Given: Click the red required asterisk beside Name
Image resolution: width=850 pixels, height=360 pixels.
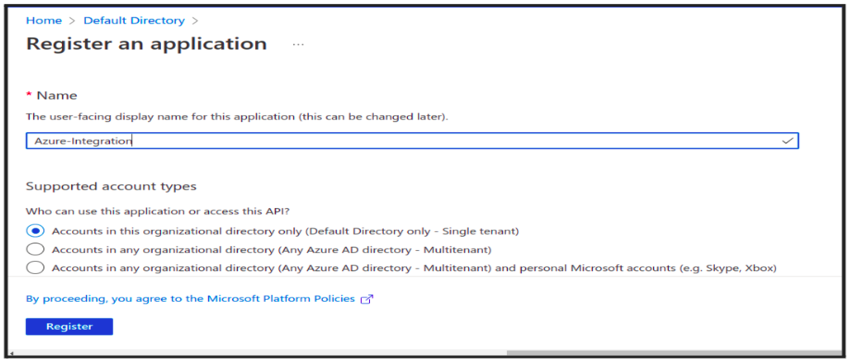Looking at the screenshot, I should click(x=29, y=95).
